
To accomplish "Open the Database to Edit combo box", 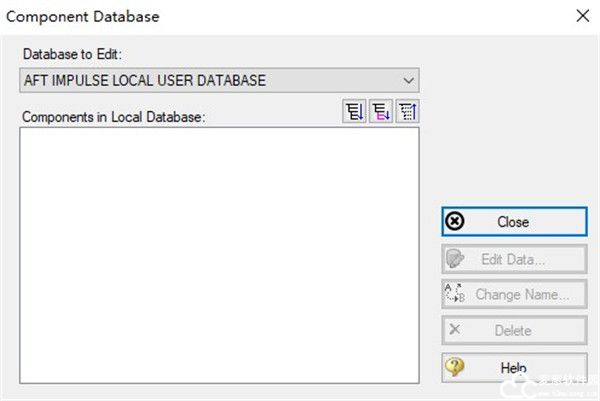I will click(219, 80).
